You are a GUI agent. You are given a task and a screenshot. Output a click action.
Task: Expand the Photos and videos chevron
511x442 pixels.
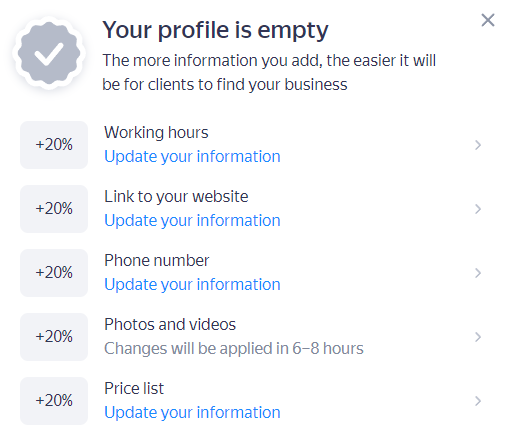pyautogui.click(x=478, y=337)
